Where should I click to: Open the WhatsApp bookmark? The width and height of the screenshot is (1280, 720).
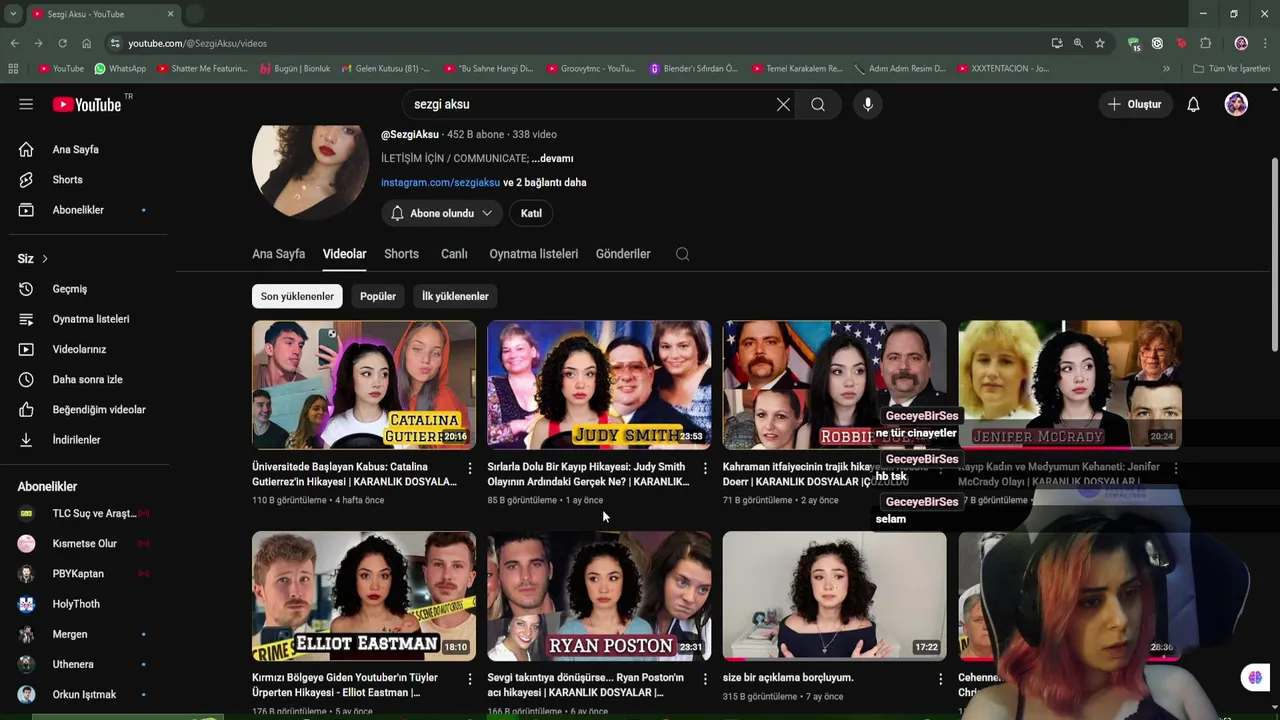pos(120,69)
